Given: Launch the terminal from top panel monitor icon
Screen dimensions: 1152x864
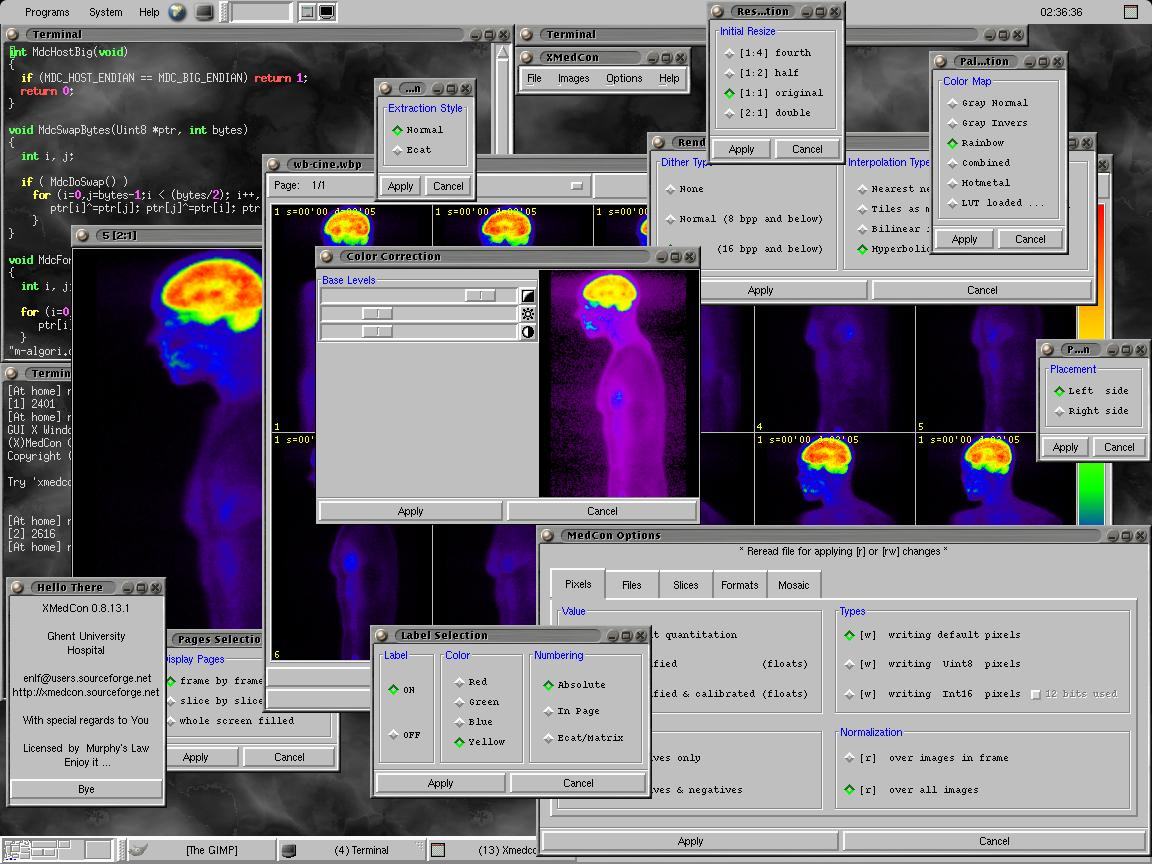Looking at the screenshot, I should 205,12.
